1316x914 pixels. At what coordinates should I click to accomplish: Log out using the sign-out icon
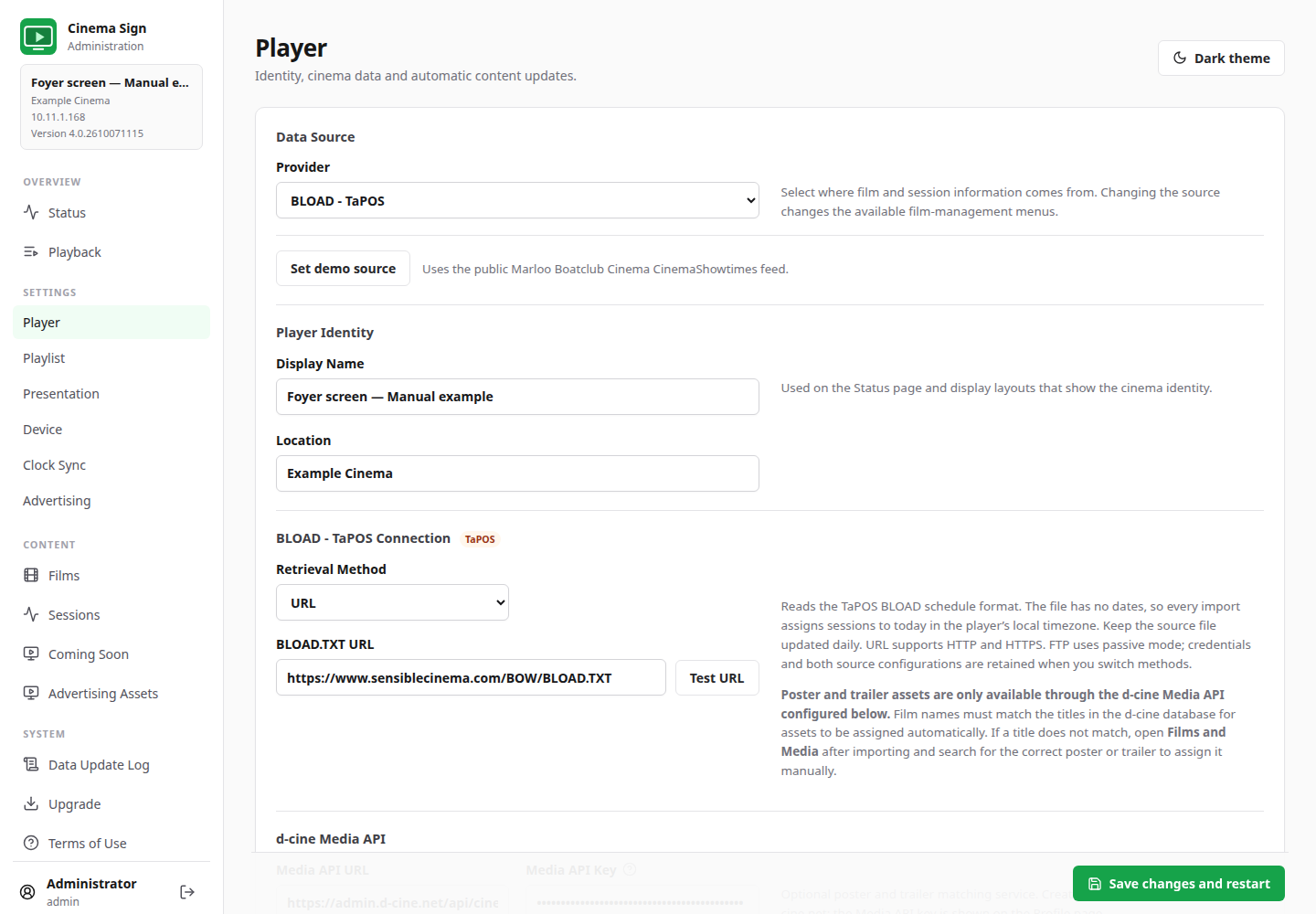[187, 892]
